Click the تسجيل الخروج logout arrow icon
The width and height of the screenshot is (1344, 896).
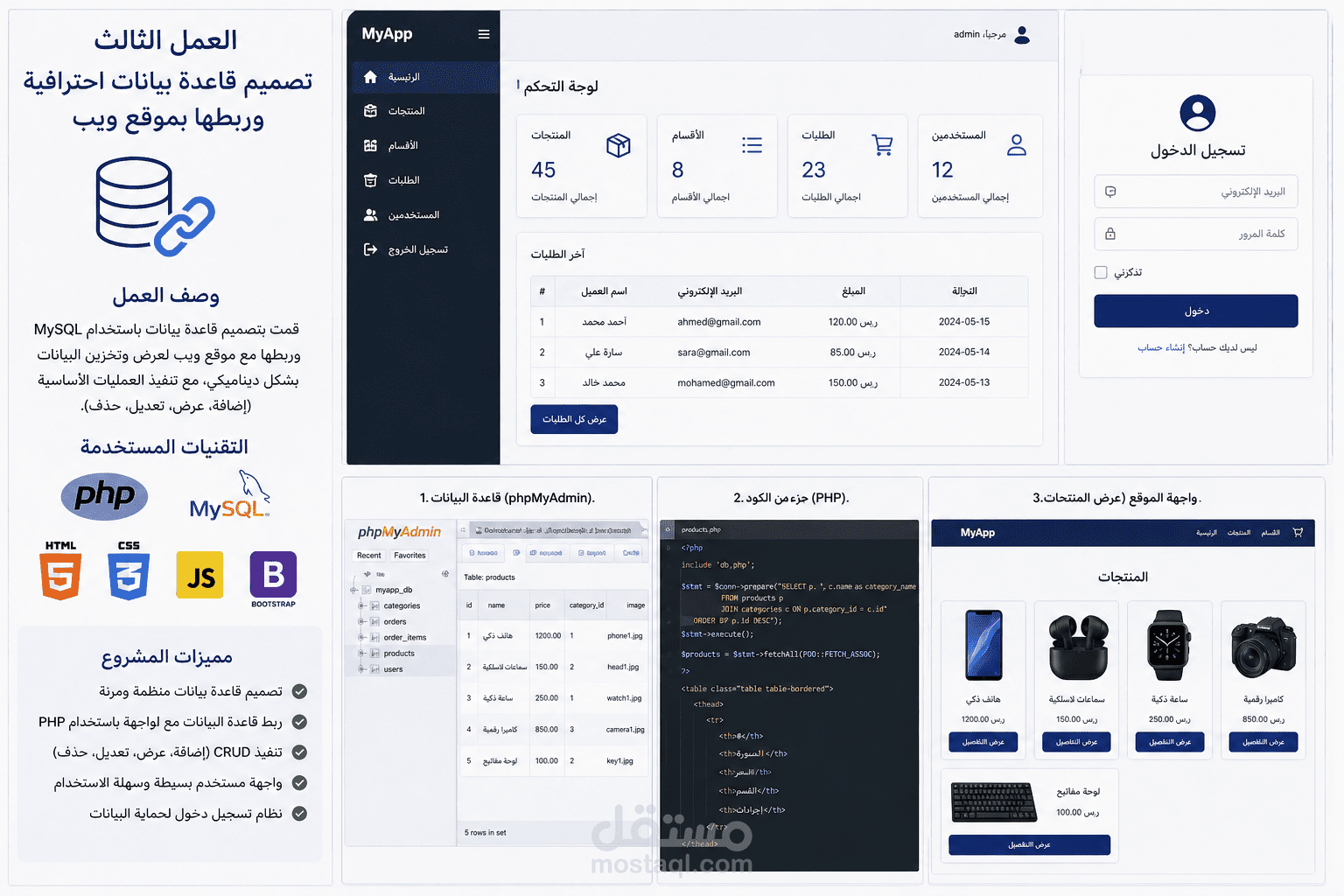pos(370,249)
